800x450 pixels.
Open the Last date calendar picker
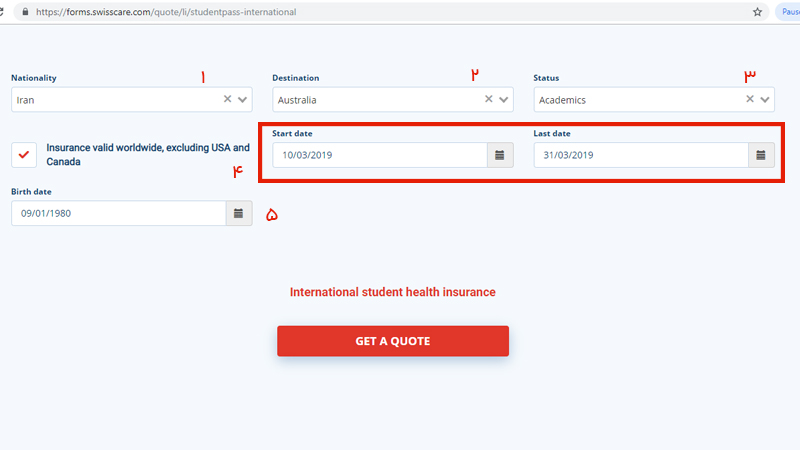pos(761,155)
